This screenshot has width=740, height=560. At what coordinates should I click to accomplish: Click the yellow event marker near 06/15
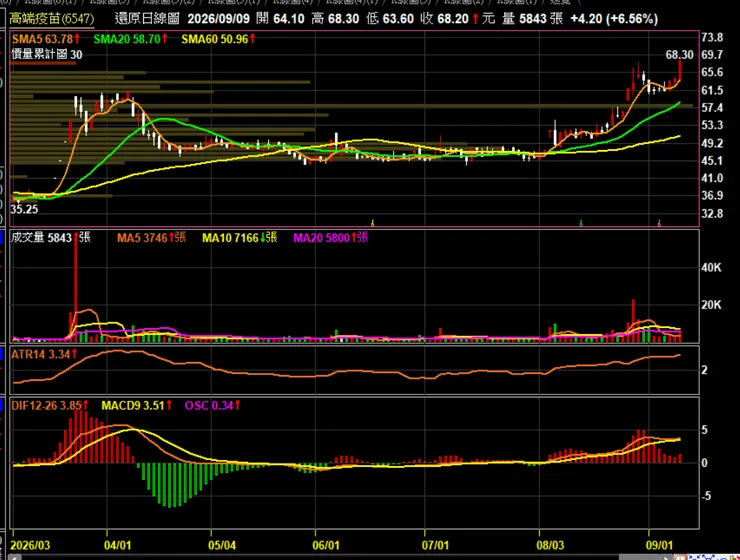(x=372, y=223)
